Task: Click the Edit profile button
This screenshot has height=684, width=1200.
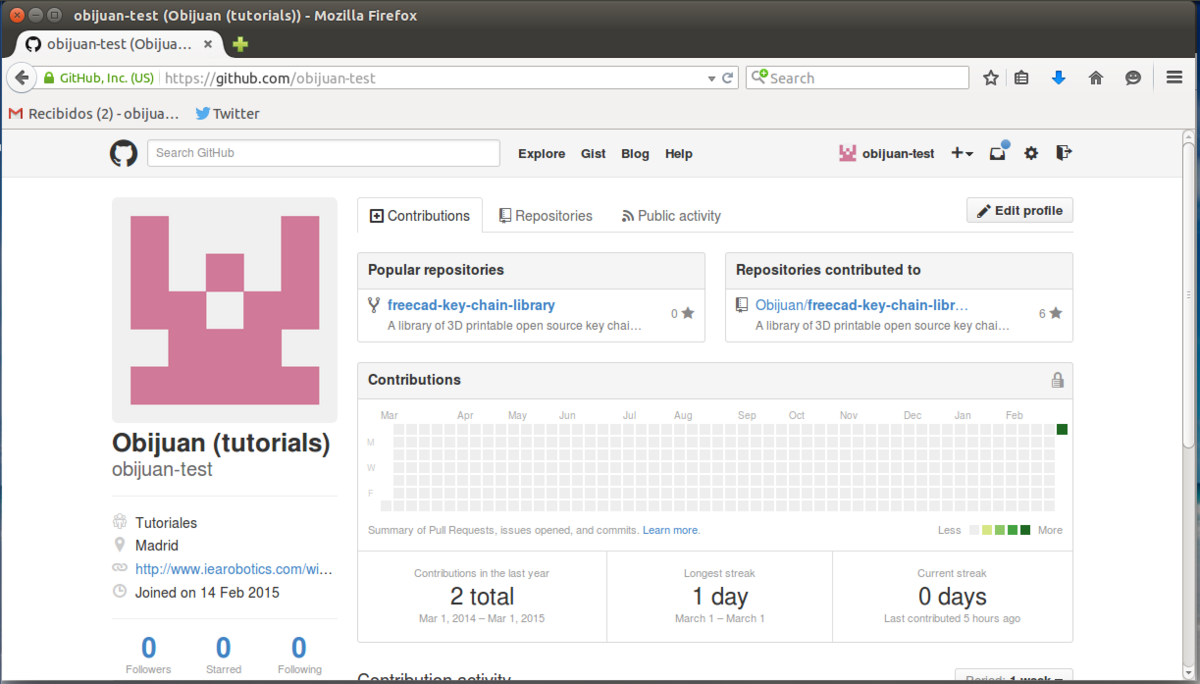Action: click(1019, 211)
